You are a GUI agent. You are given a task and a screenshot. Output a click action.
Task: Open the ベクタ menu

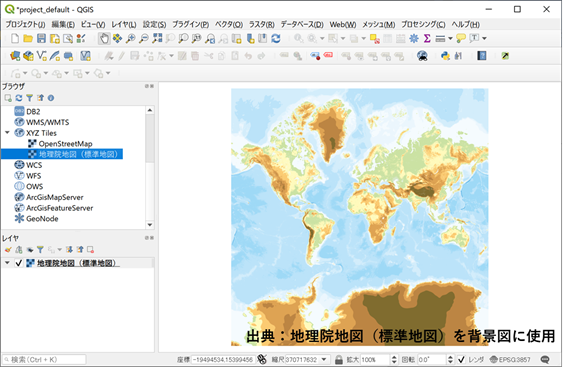point(229,24)
